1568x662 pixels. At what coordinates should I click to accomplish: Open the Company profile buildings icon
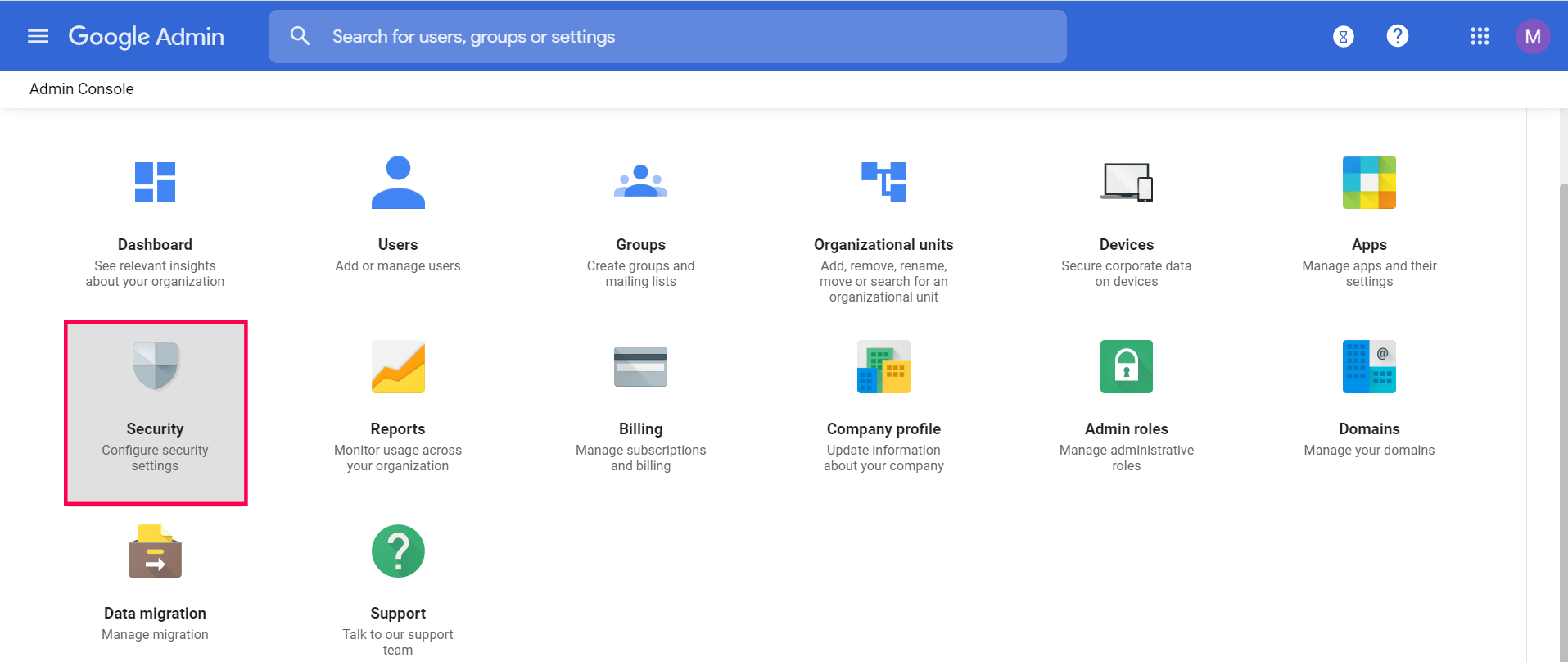pos(883,366)
